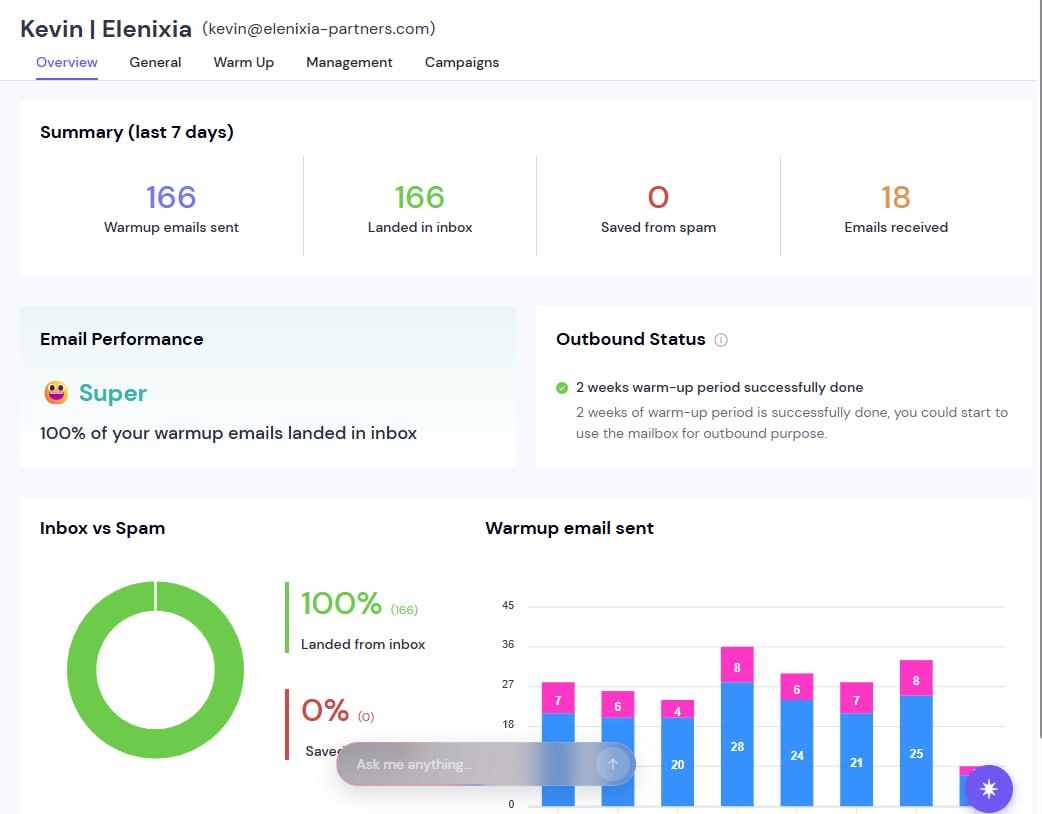Click the 'Outbound Status' heading
This screenshot has width=1042, height=814.
(631, 339)
